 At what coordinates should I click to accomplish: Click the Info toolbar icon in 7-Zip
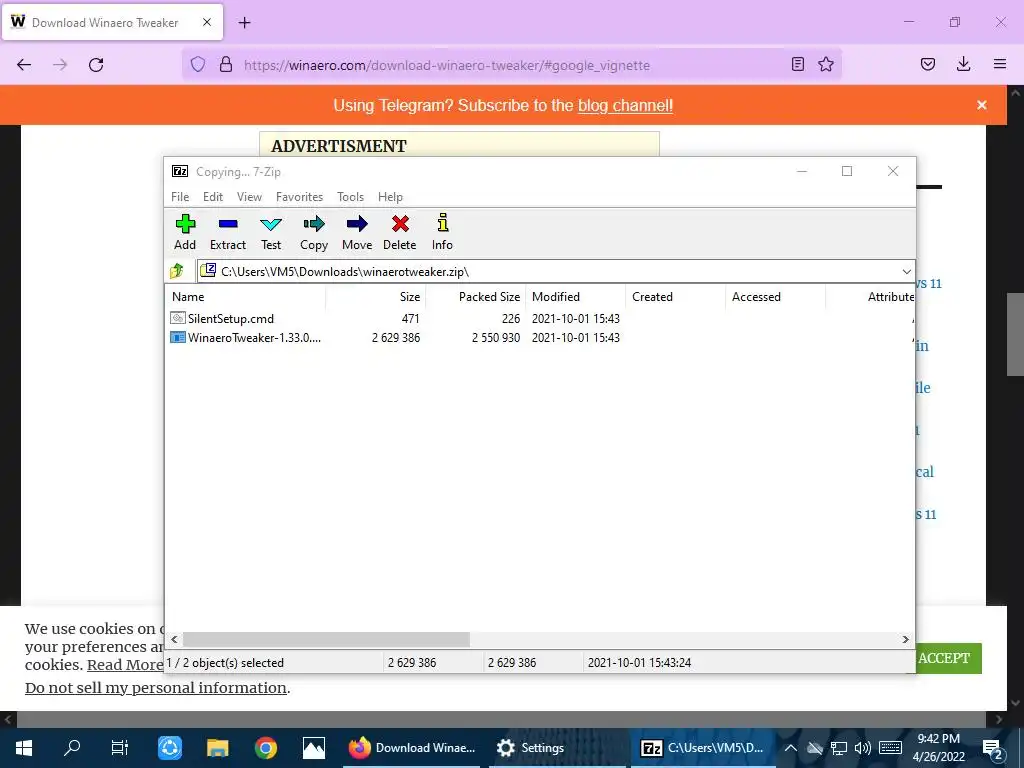[442, 232]
